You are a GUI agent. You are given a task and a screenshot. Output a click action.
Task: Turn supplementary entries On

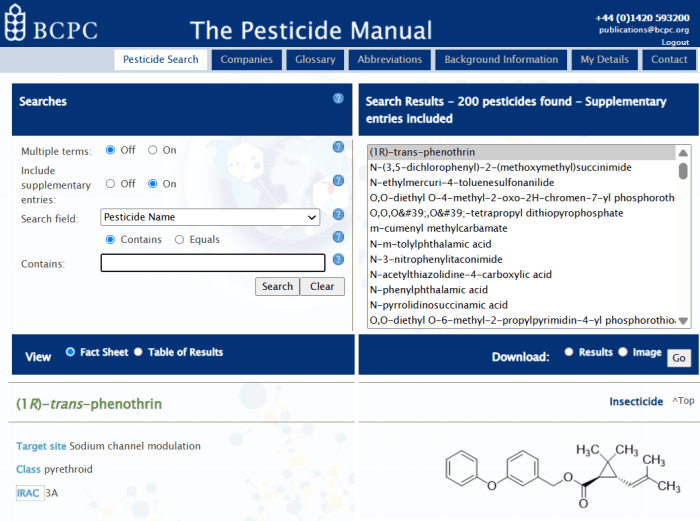click(x=153, y=183)
